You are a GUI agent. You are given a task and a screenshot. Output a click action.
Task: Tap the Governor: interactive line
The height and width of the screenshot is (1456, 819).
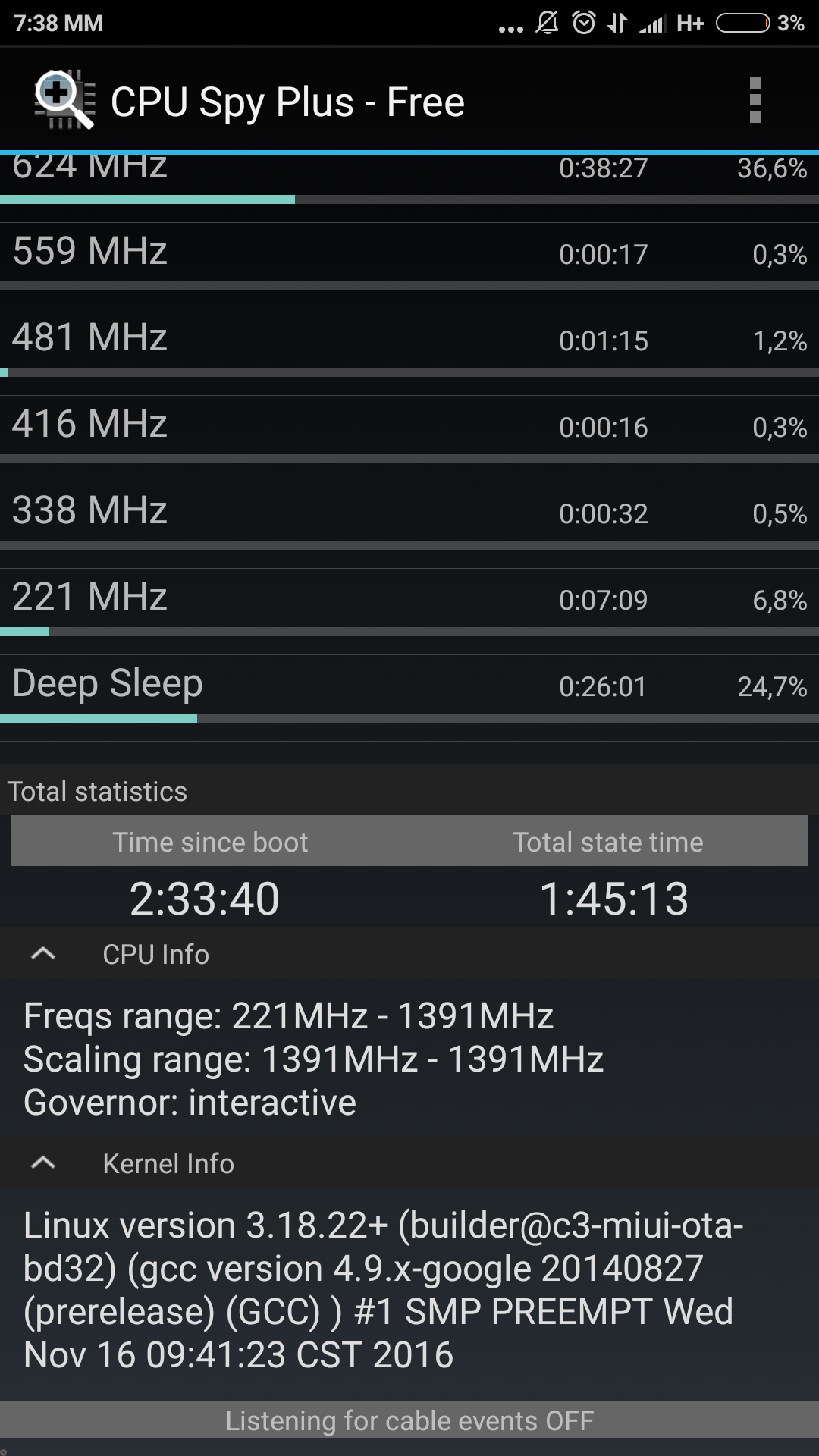pos(190,1103)
